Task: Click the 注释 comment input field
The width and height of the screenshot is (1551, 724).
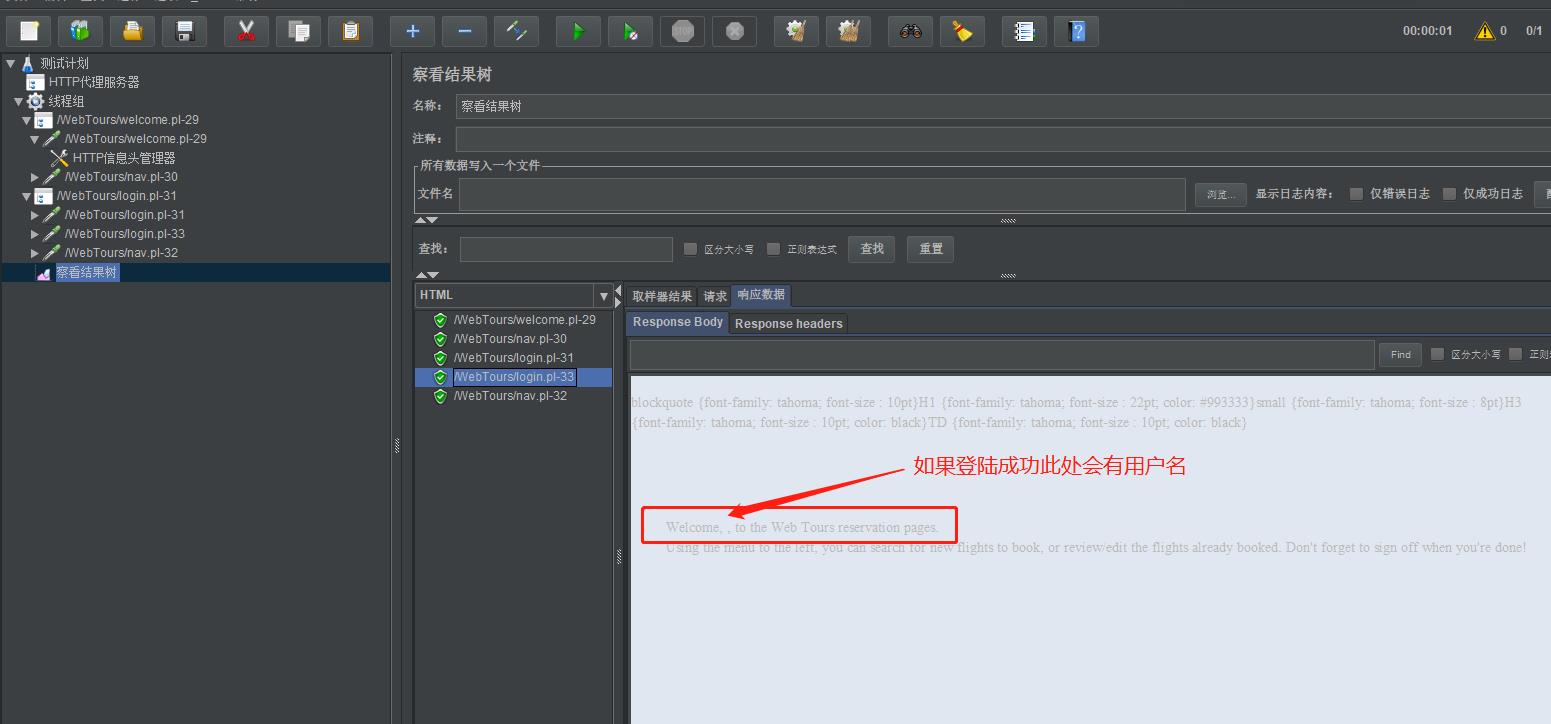Action: coord(1003,139)
